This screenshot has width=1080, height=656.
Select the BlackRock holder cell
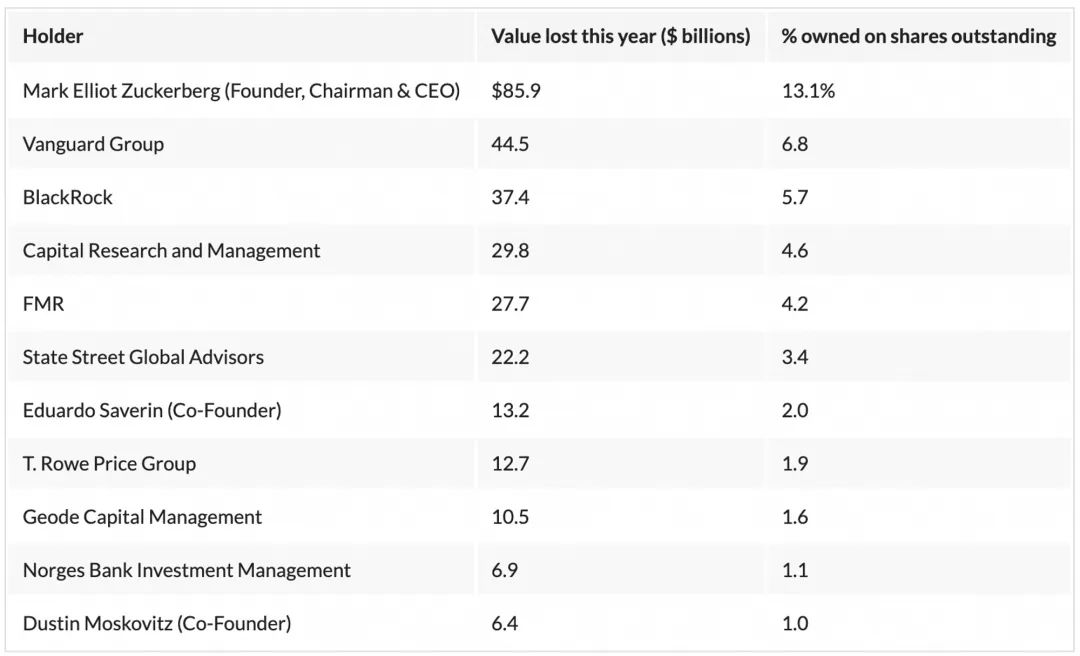[68, 197]
